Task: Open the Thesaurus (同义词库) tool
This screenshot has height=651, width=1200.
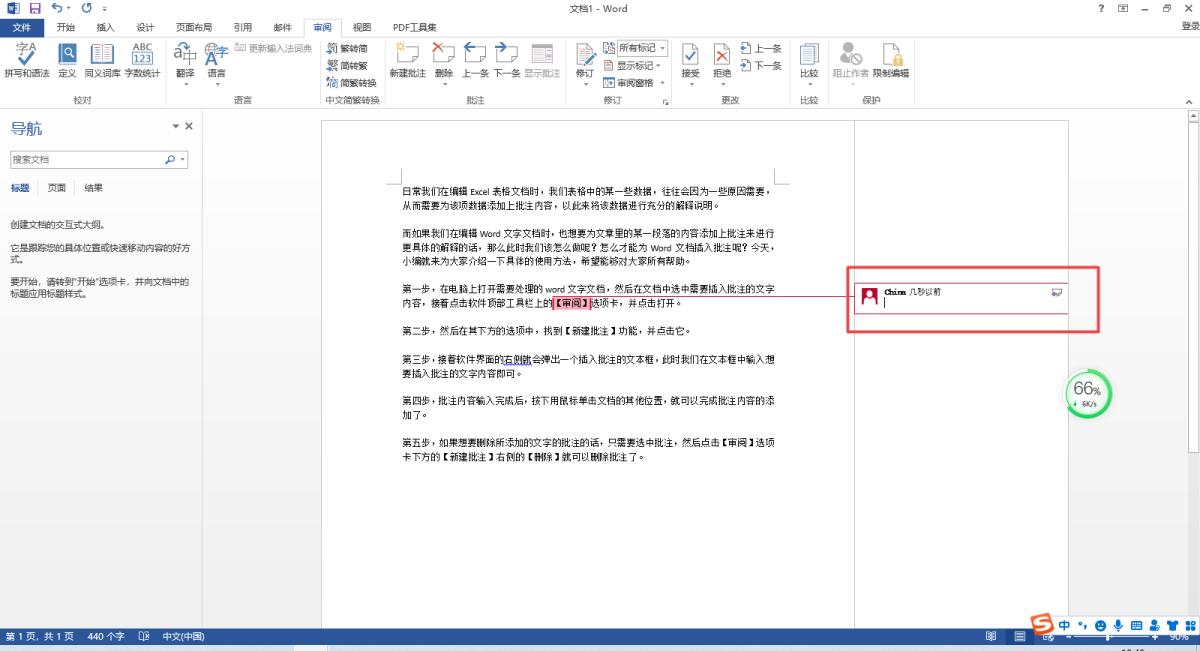Action: [x=102, y=60]
